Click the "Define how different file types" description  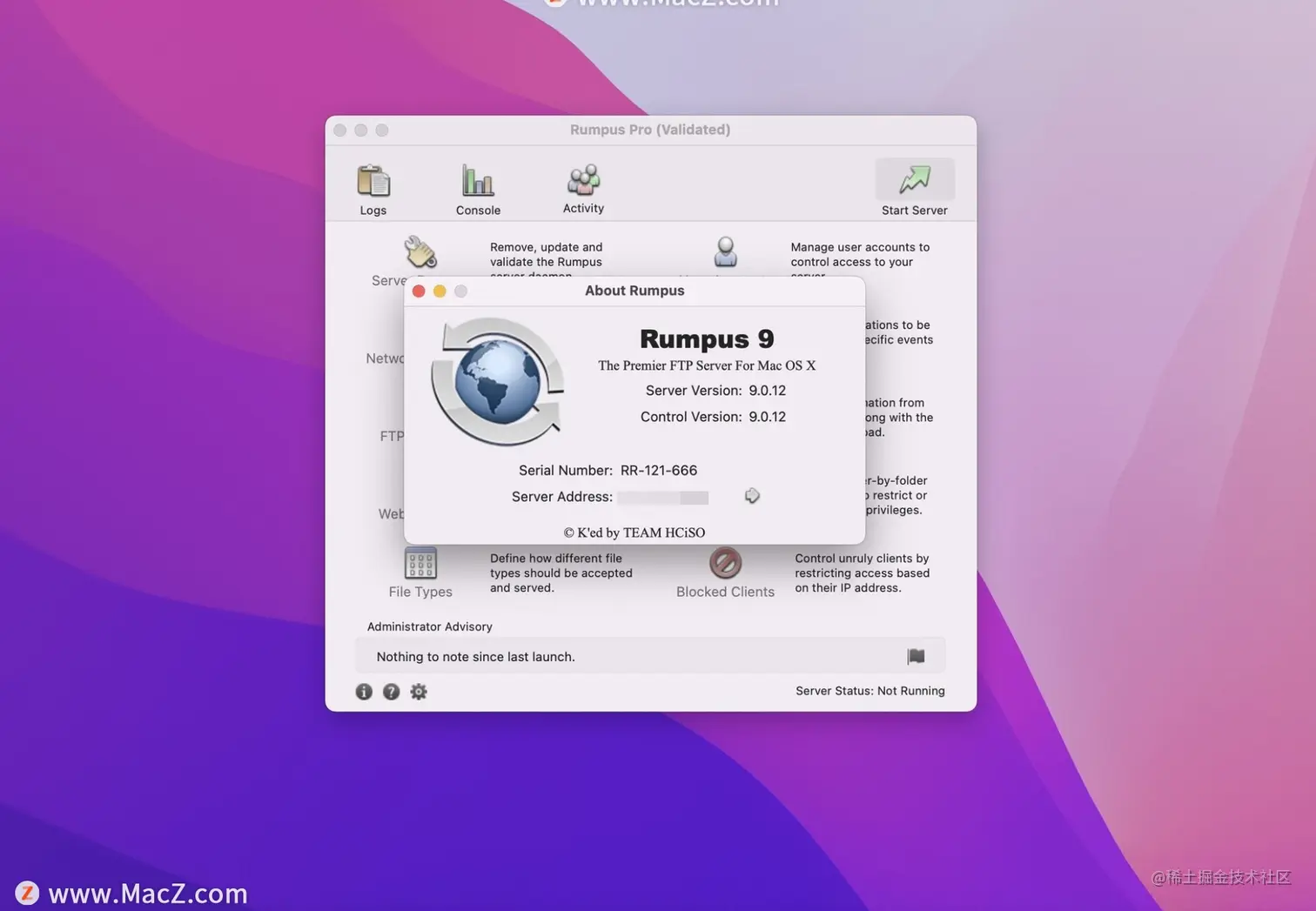click(x=561, y=573)
